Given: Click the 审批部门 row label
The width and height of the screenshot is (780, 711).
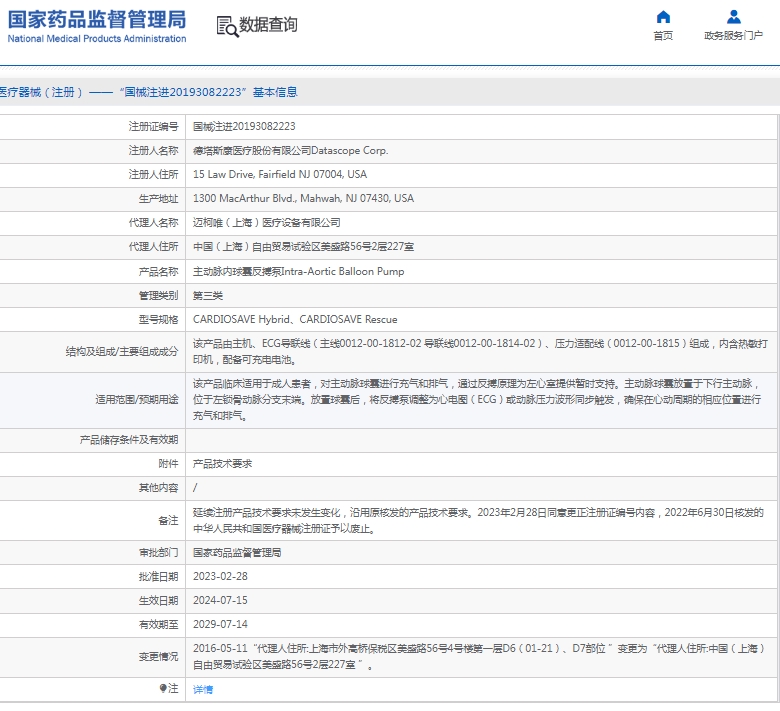Looking at the screenshot, I should click(158, 552).
